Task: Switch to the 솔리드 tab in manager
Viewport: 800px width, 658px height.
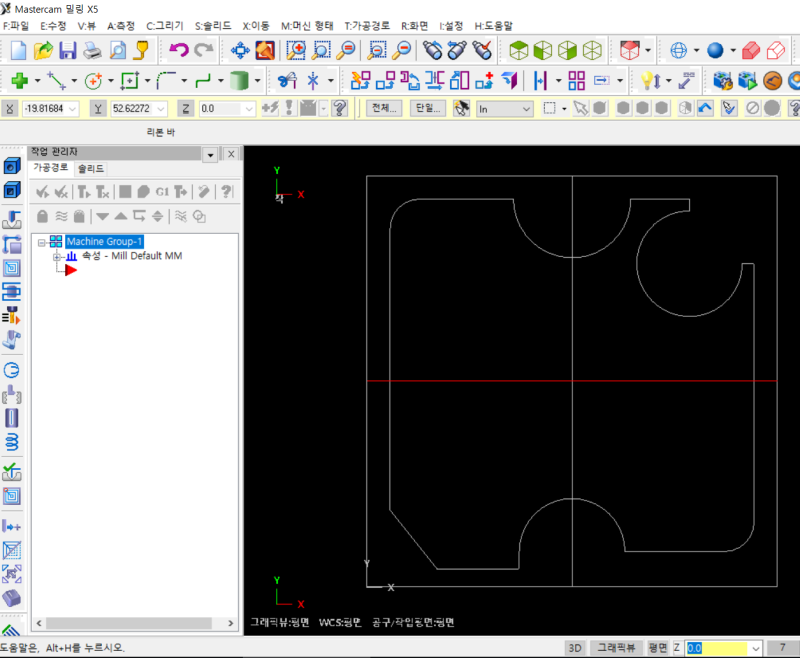Action: 91,169
